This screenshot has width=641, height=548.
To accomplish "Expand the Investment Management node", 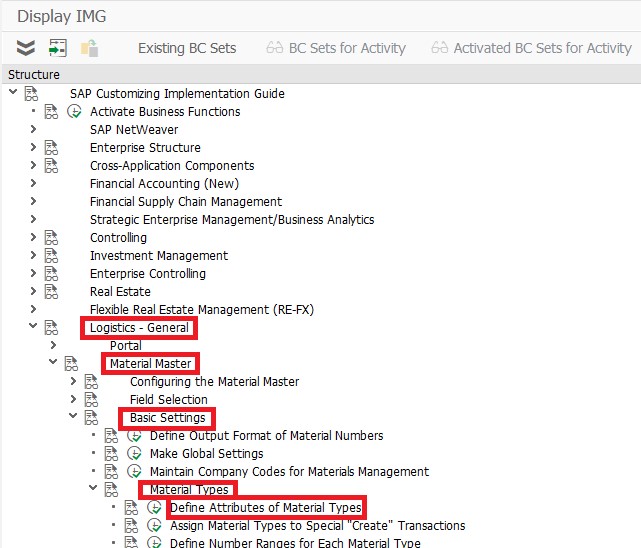I will pyautogui.click(x=33, y=255).
